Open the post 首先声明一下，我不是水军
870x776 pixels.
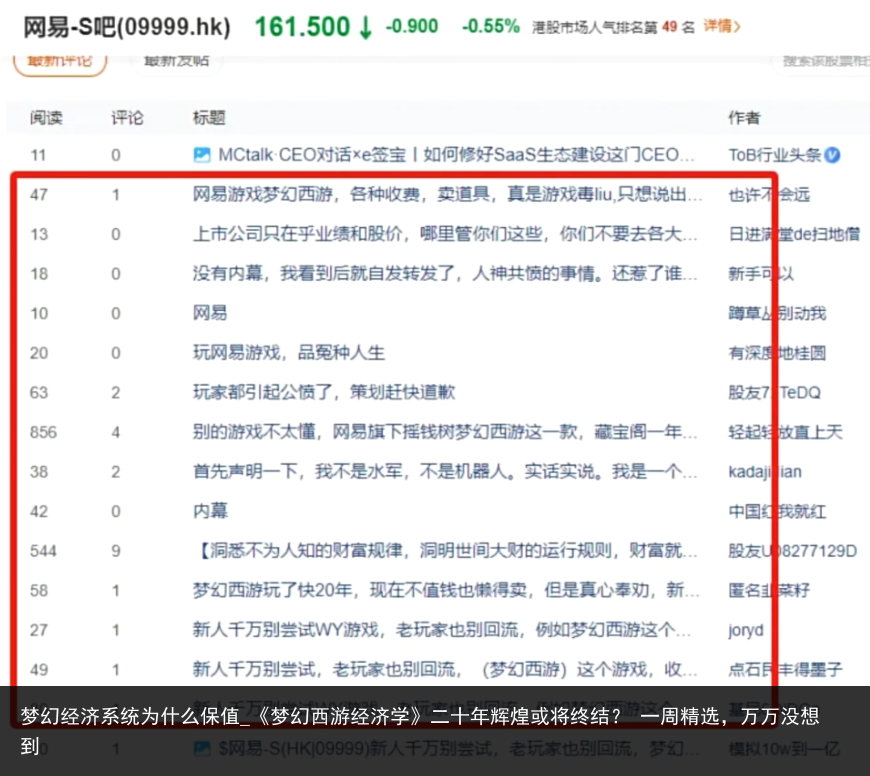click(445, 471)
